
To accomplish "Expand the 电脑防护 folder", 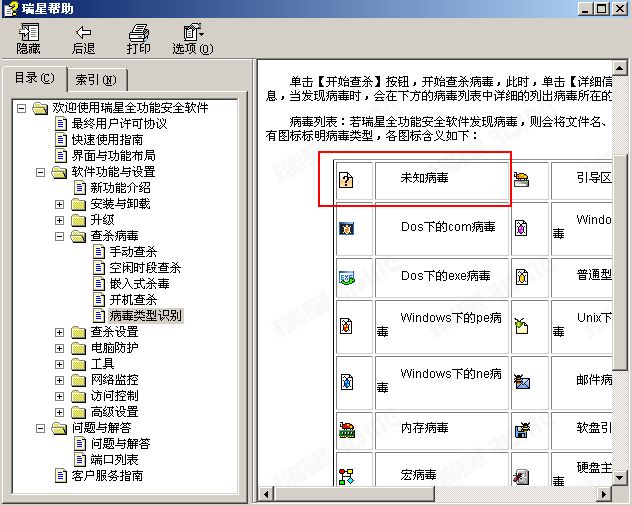I will 59,348.
